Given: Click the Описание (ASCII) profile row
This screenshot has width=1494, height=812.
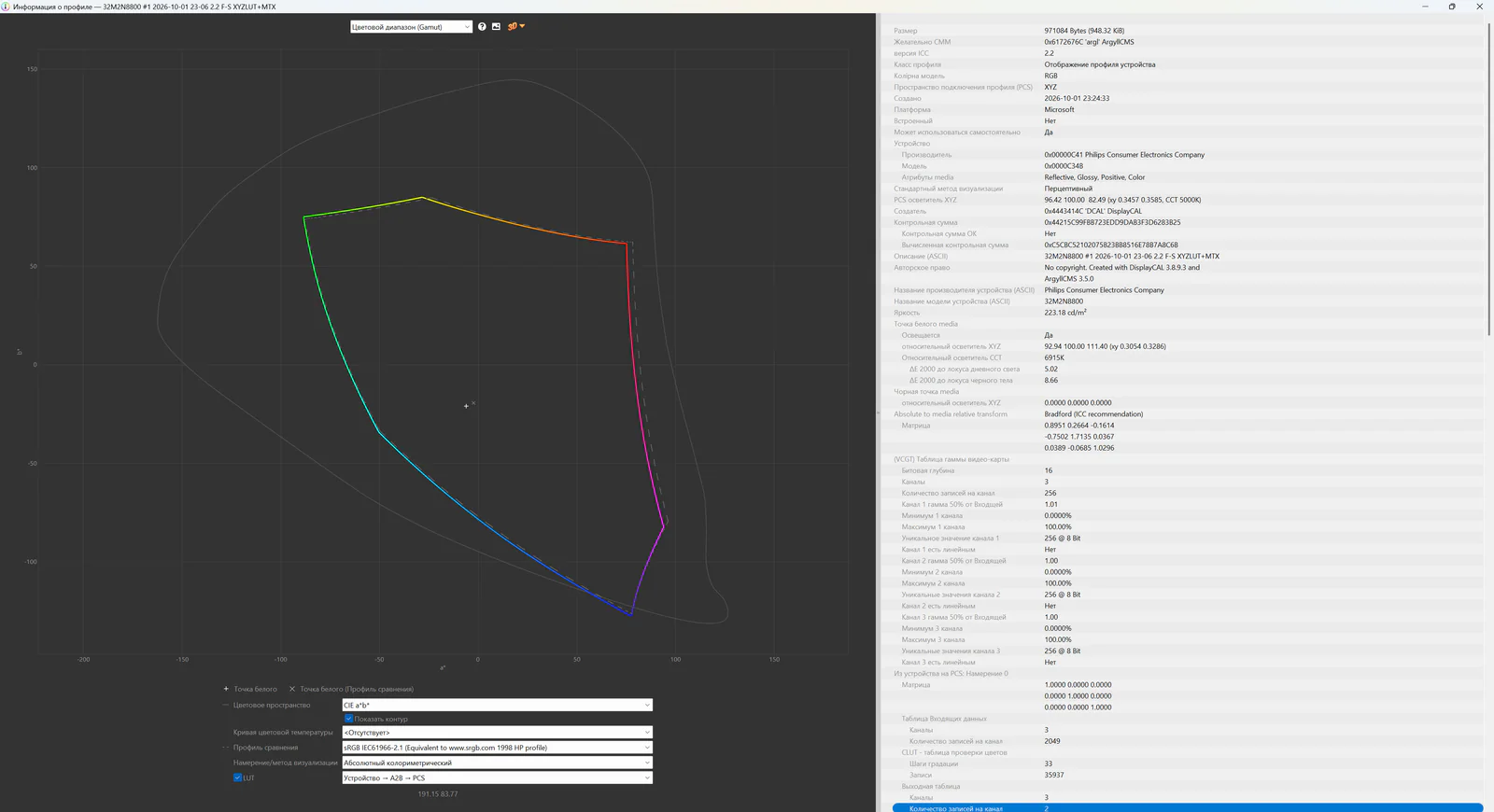Looking at the screenshot, I should coord(1188,256).
